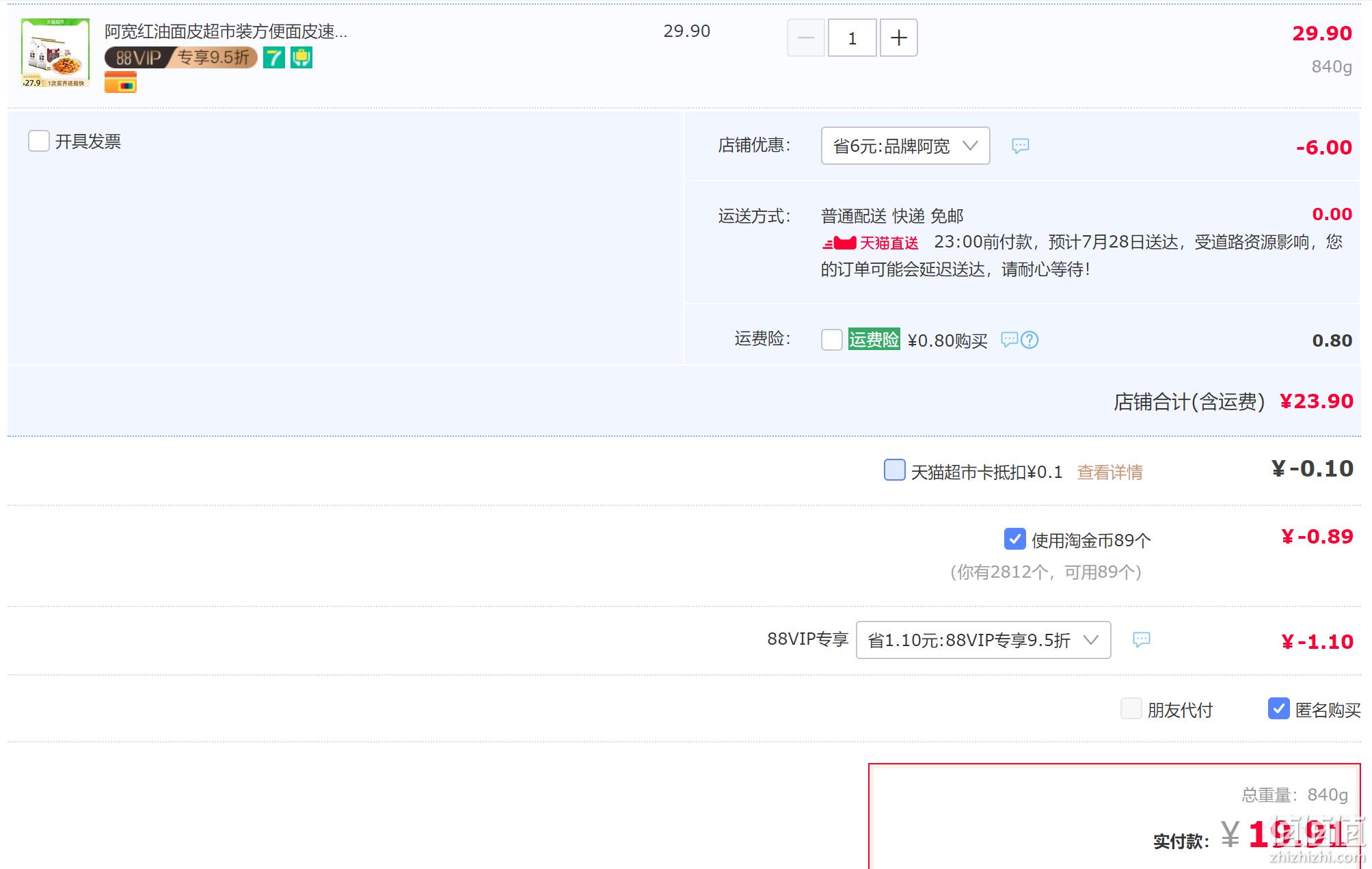Increase quantity with the plus button

click(x=899, y=38)
